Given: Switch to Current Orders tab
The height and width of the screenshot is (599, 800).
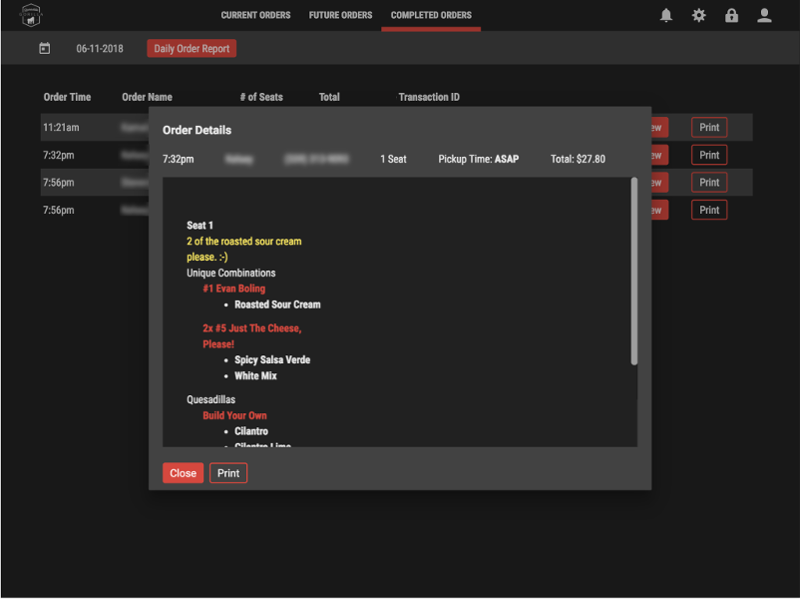Looking at the screenshot, I should (x=256, y=15).
